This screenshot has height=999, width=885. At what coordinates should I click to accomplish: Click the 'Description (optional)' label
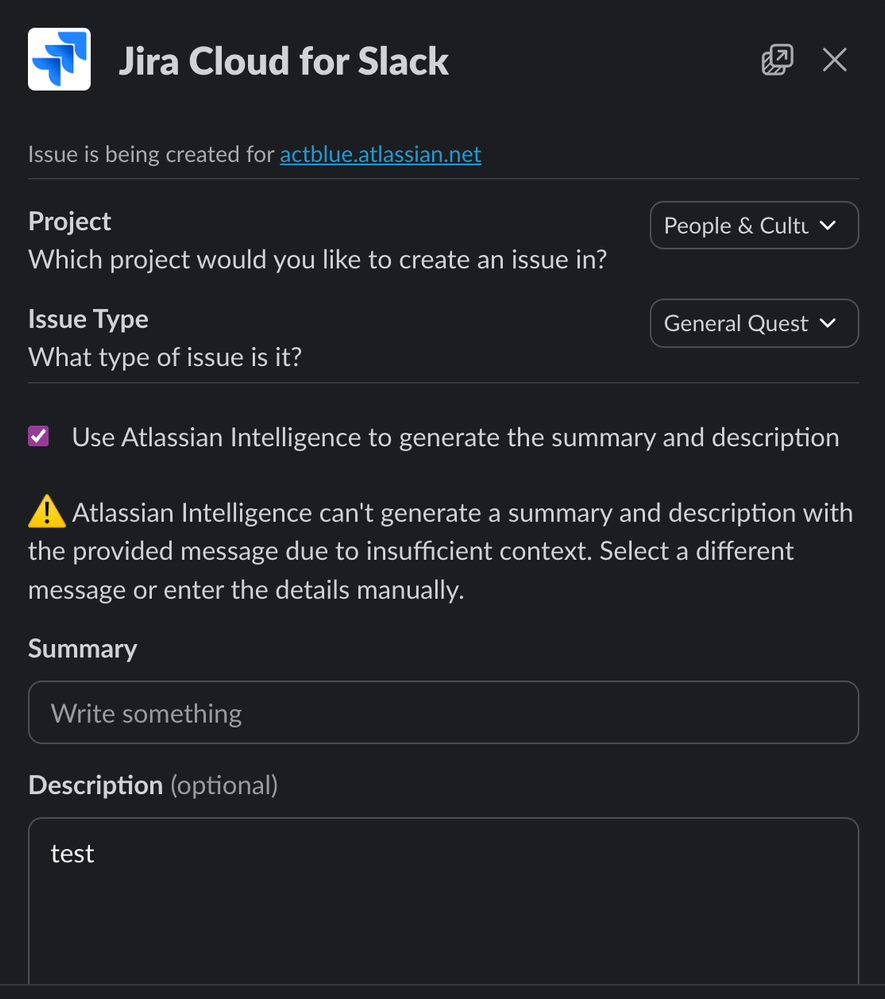click(x=153, y=786)
